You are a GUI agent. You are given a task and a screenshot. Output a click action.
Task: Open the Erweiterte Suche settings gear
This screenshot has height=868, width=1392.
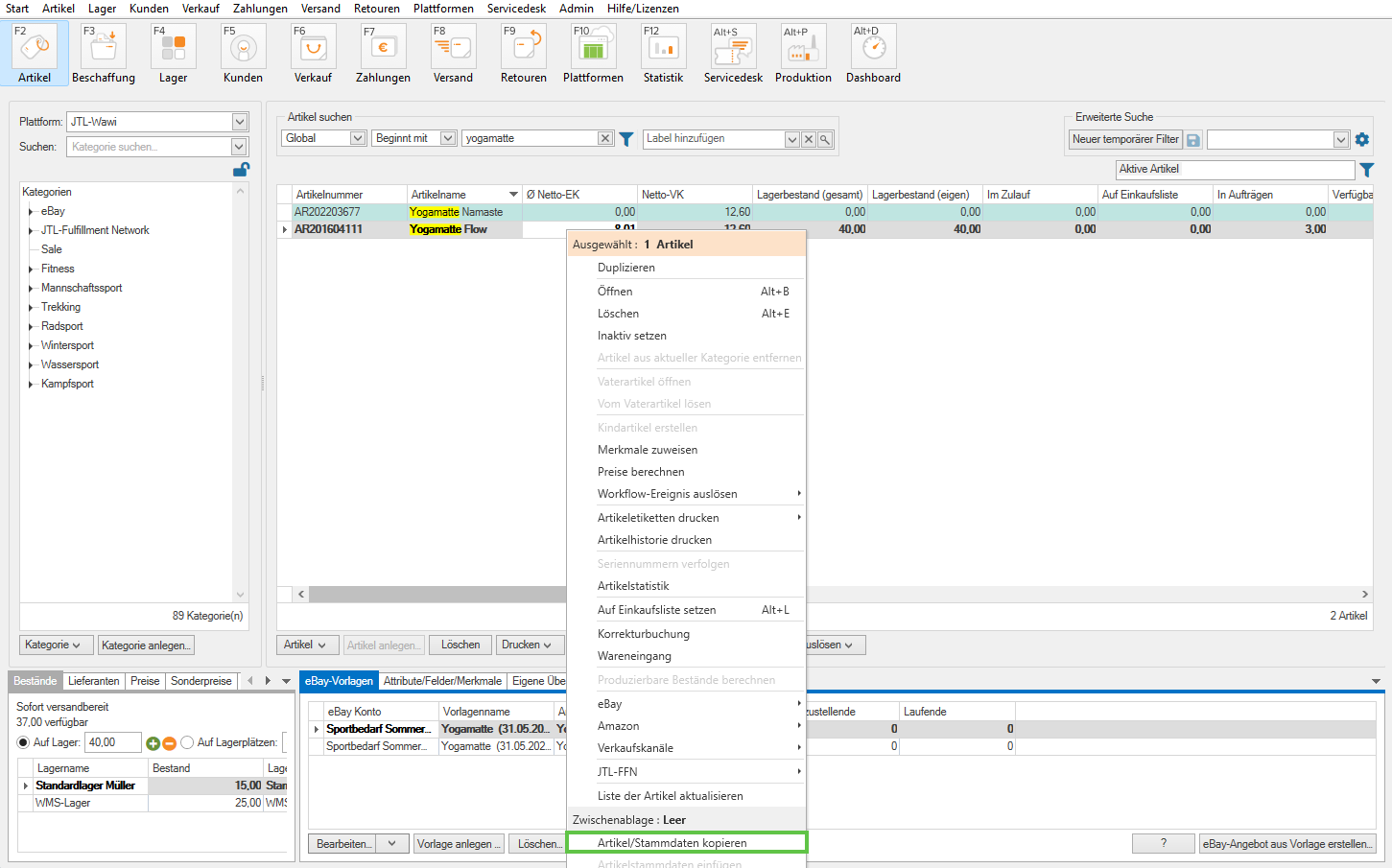click(x=1361, y=140)
